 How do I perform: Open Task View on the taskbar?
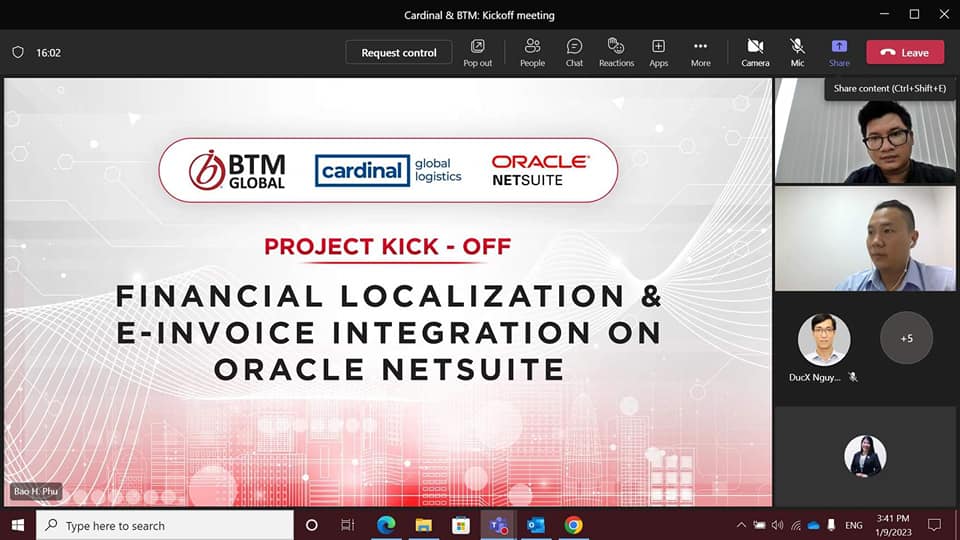347,525
